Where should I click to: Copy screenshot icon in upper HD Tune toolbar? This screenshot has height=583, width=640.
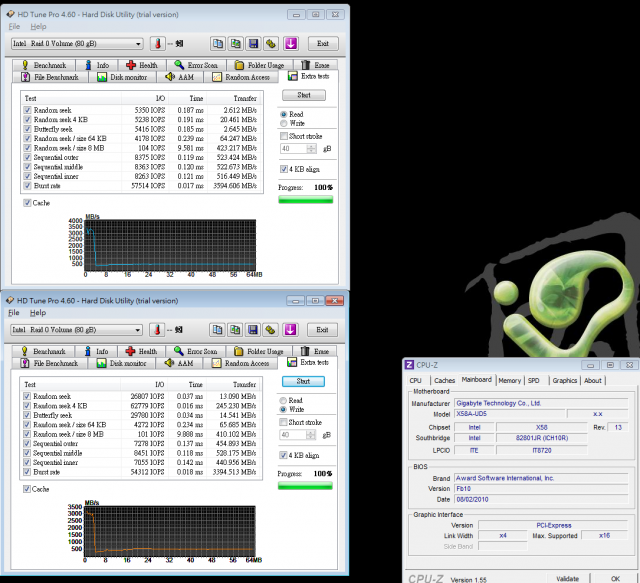tap(236, 44)
